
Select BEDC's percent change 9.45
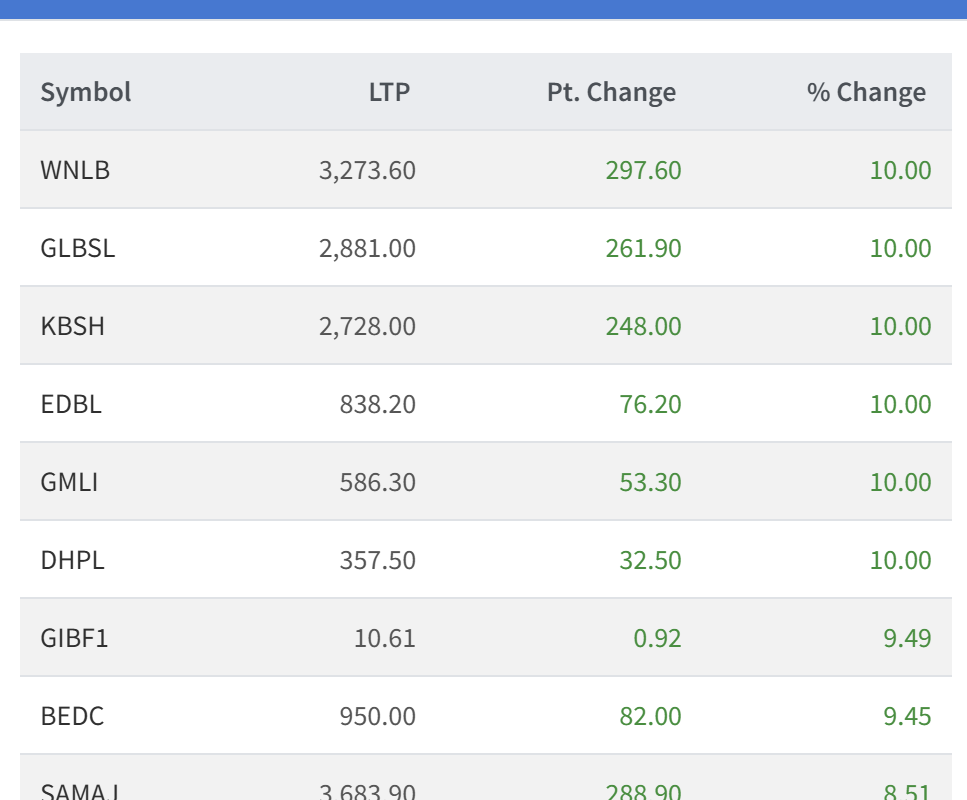pyautogui.click(x=907, y=716)
